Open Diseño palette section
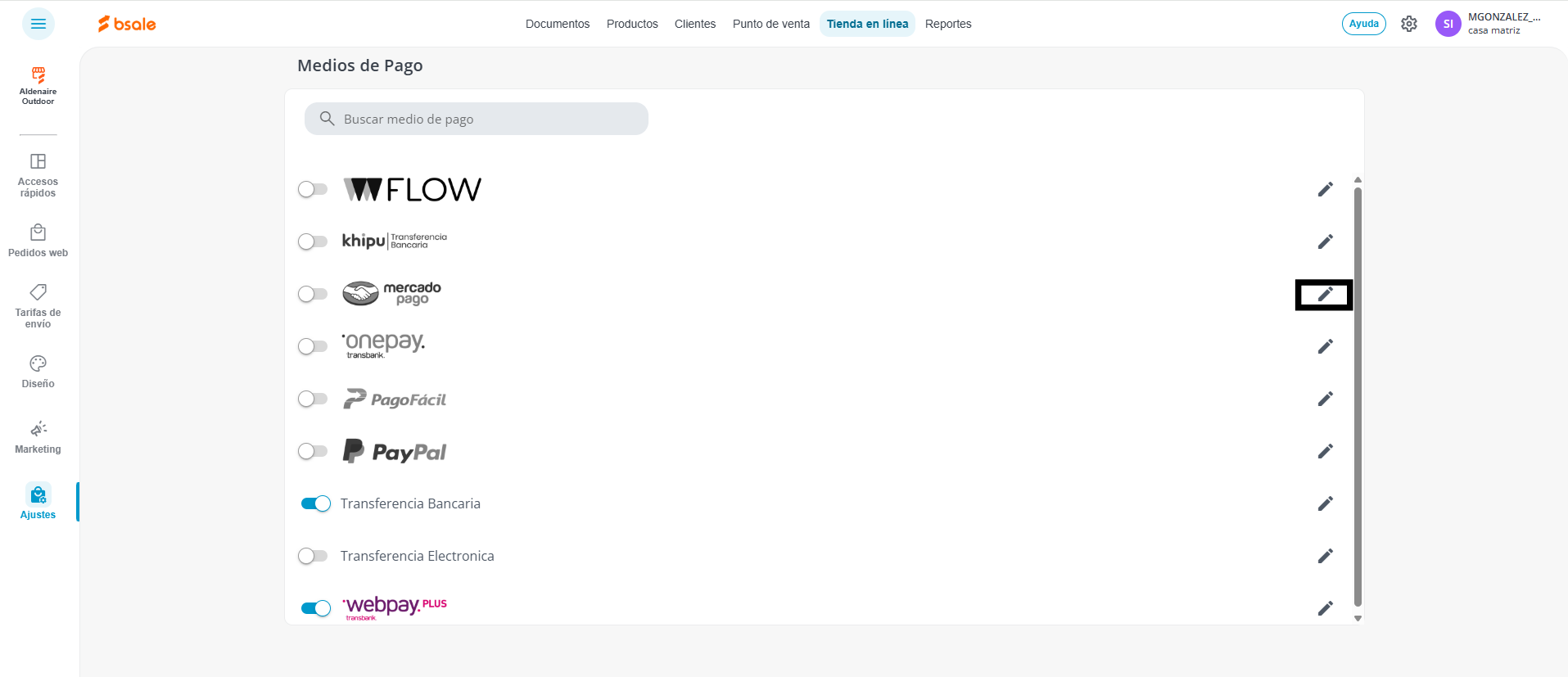The image size is (1568, 677). [38, 372]
